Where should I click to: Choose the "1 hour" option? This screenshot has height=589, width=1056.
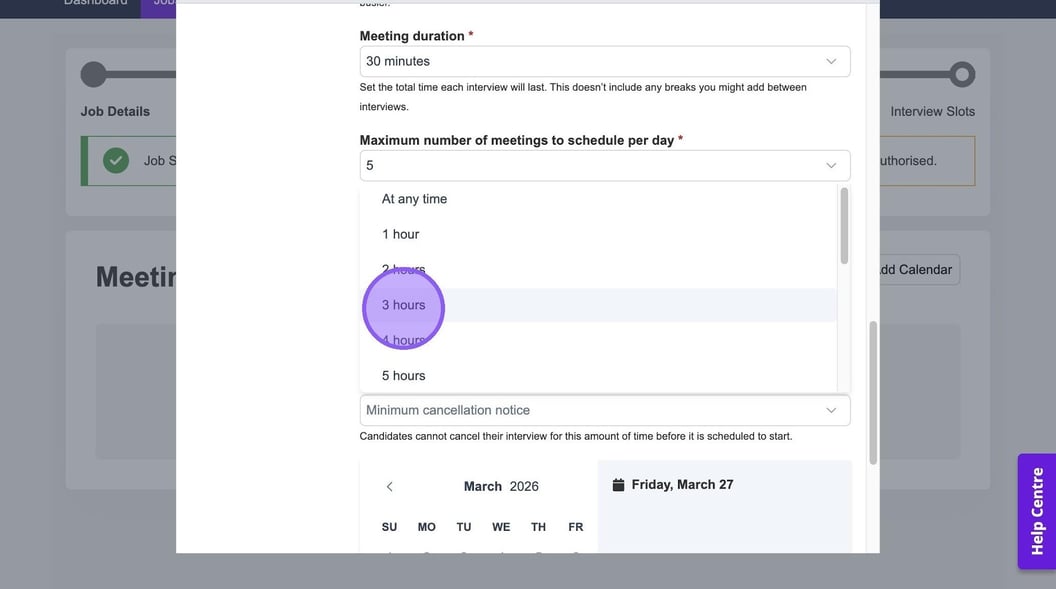(x=400, y=234)
